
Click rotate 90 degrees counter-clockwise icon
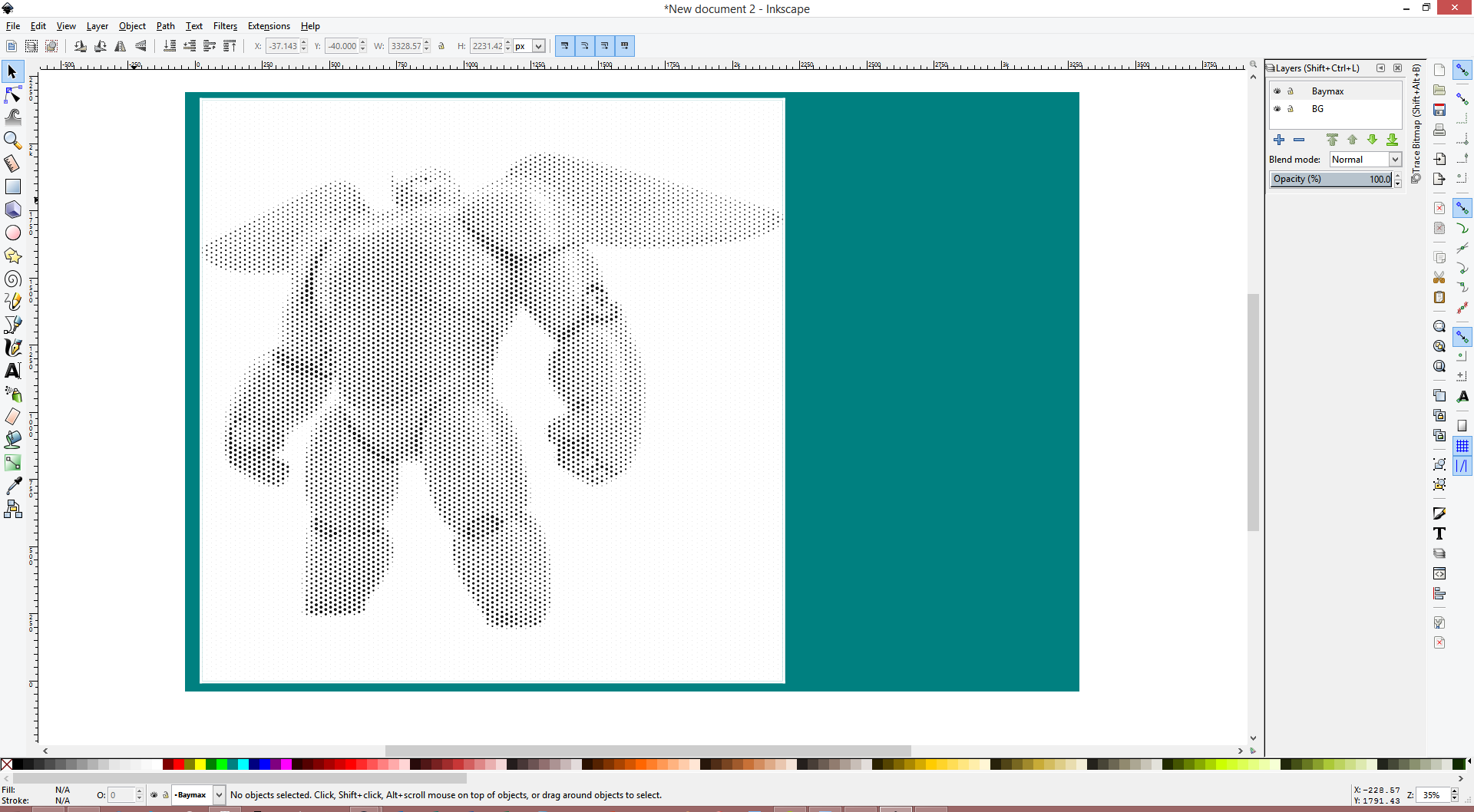(x=81, y=46)
